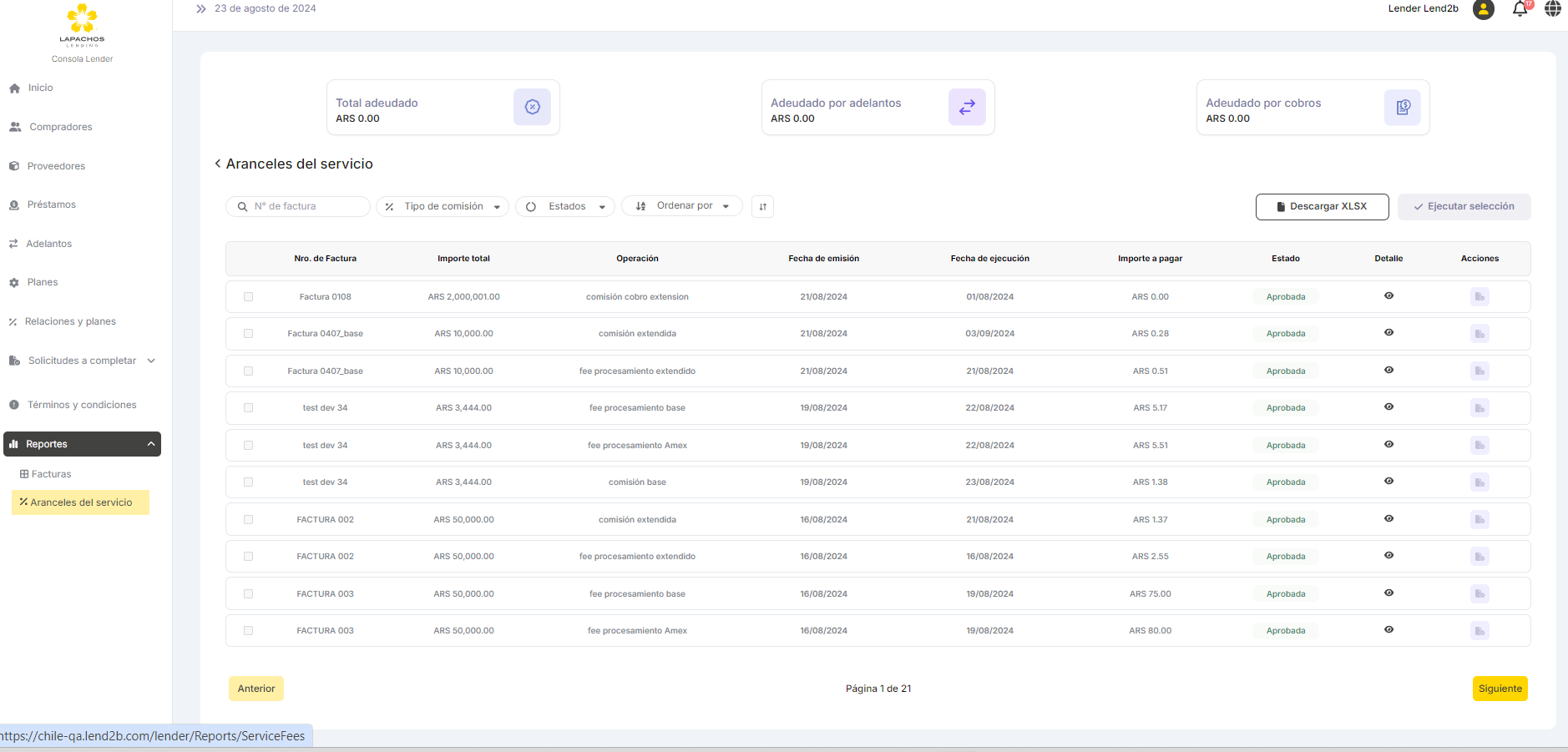Select checkbox for comisión base test dev 34

248,482
